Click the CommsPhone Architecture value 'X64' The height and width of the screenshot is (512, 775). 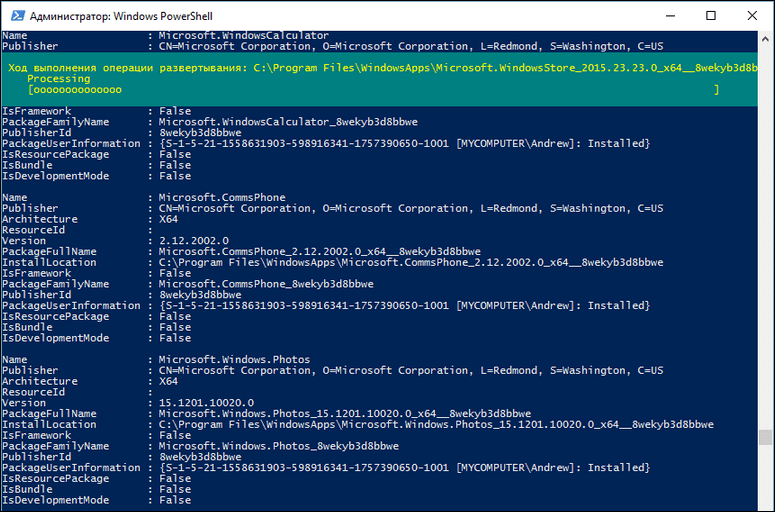(x=168, y=219)
